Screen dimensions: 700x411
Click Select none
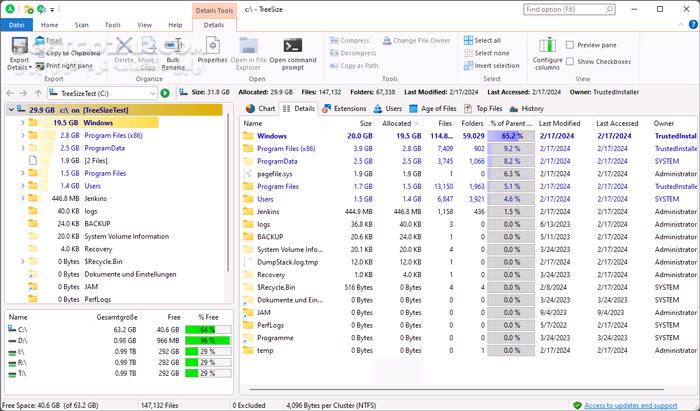(x=486, y=53)
